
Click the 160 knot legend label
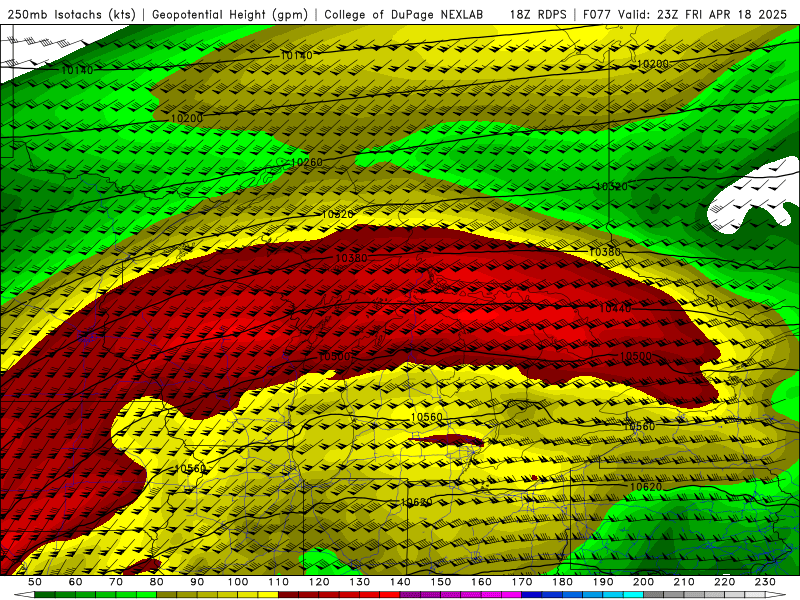coord(481,582)
